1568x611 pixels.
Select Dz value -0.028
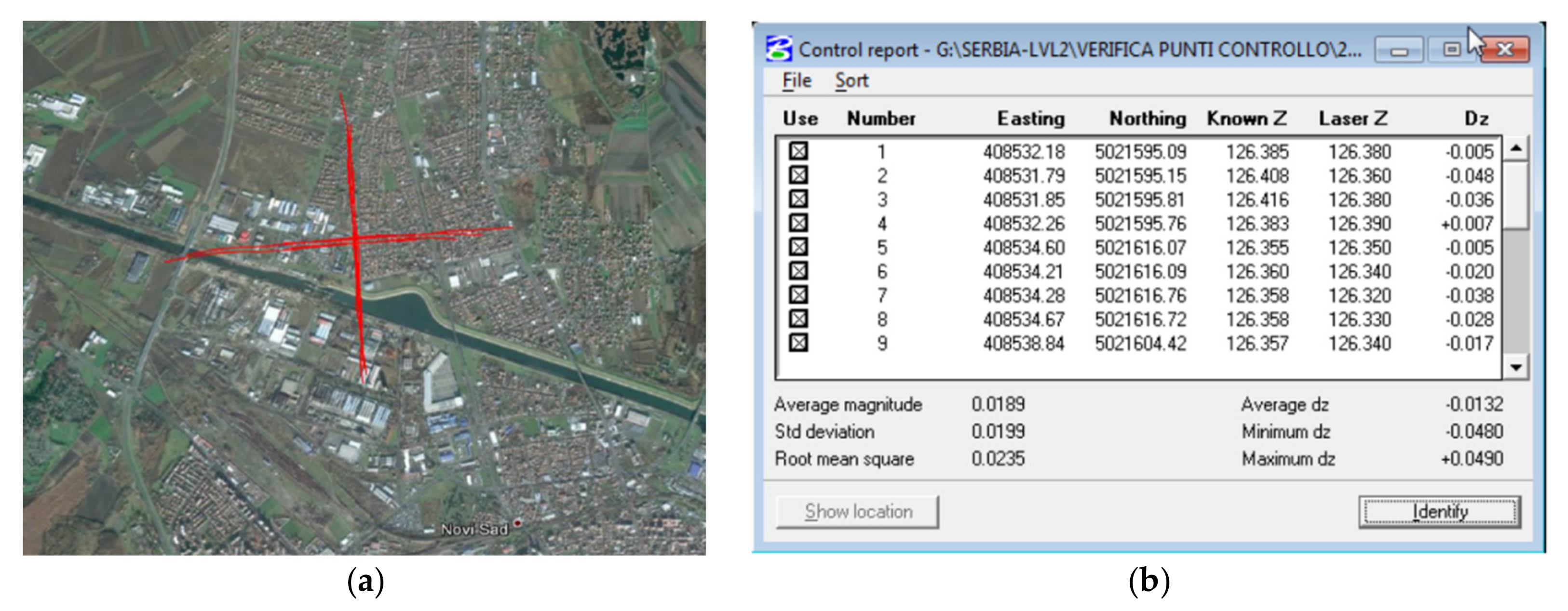click(x=1469, y=319)
